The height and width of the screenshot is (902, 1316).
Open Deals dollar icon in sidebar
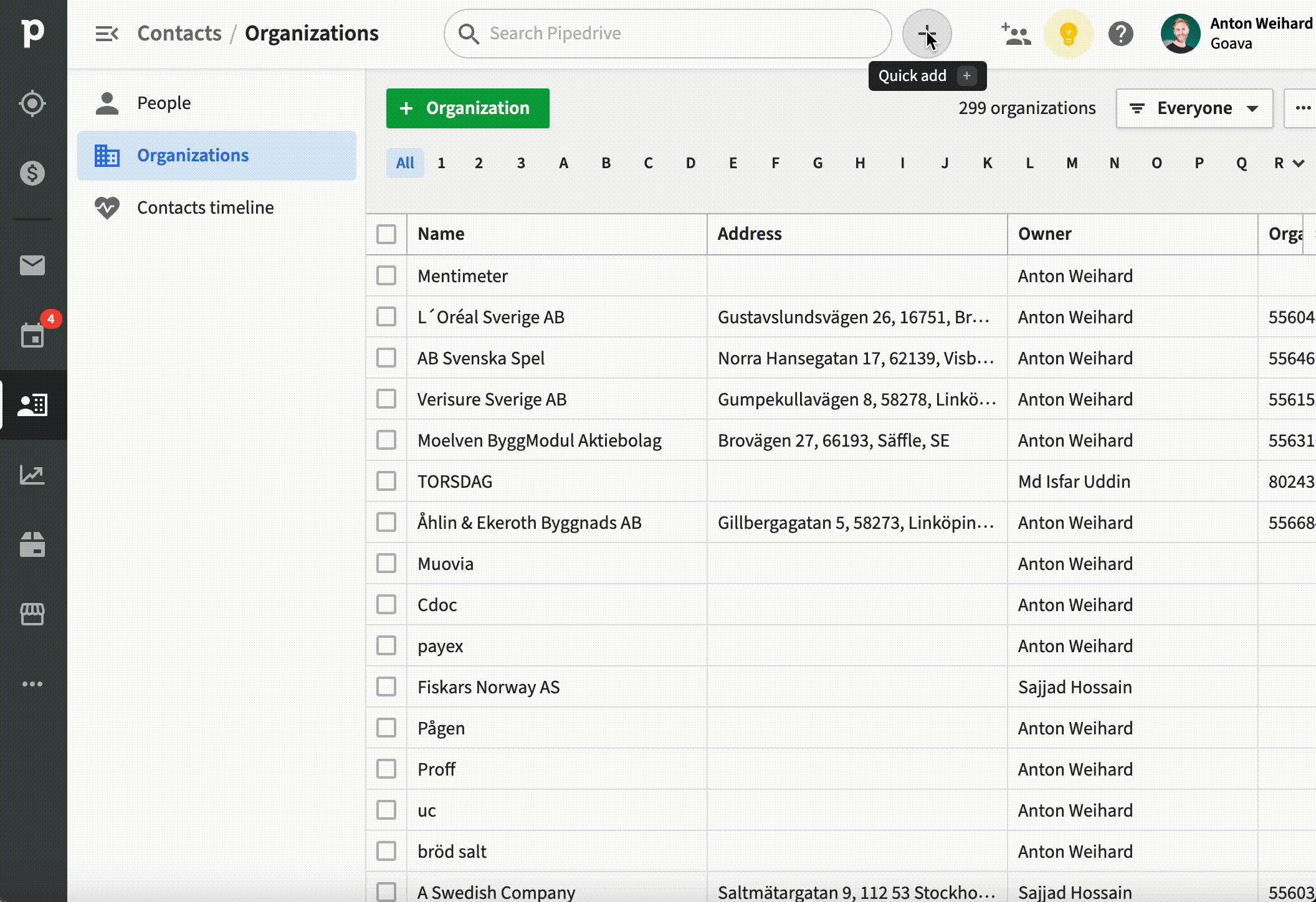pos(32,173)
